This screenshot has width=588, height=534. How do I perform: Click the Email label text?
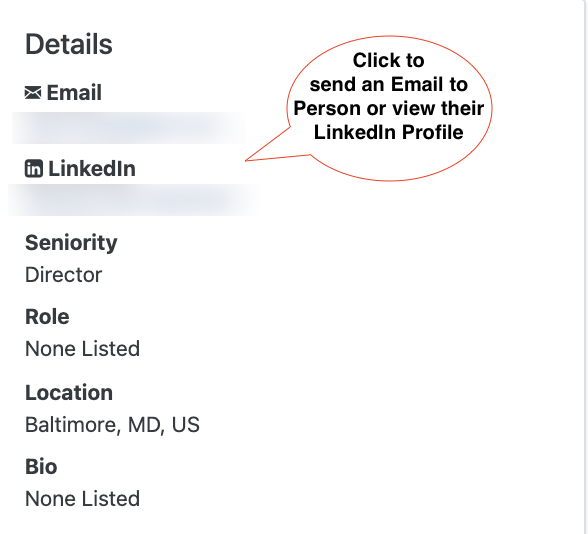coord(74,92)
